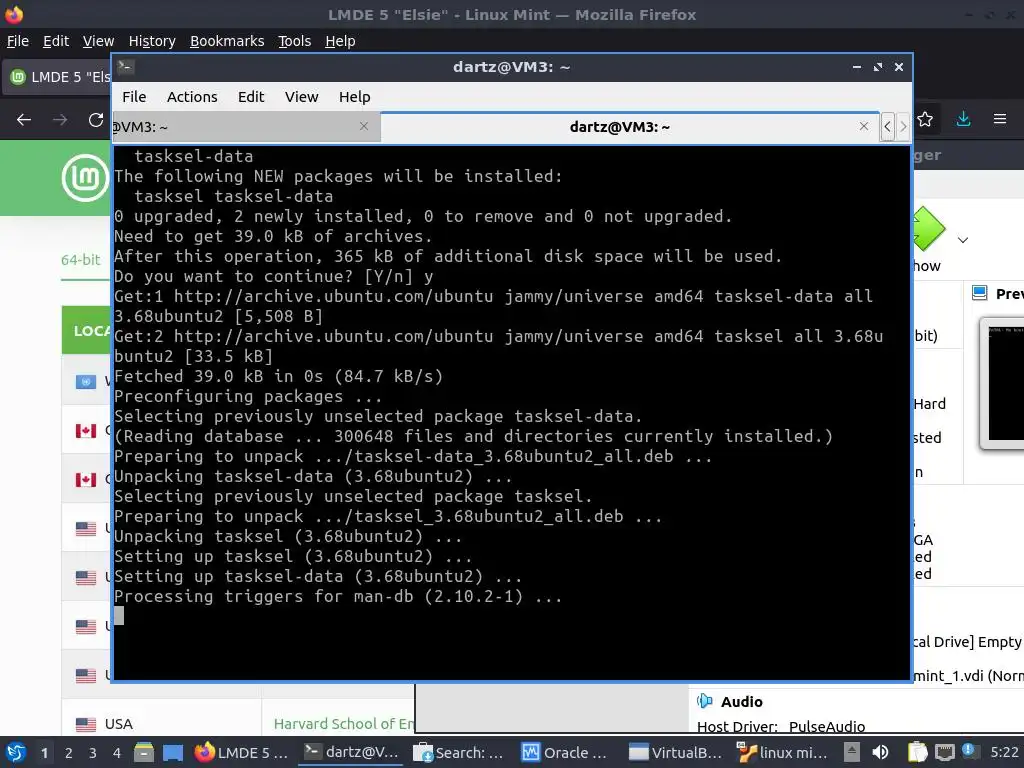Click the Firefox logo in title bar
The image size is (1024, 768).
[x=13, y=14]
